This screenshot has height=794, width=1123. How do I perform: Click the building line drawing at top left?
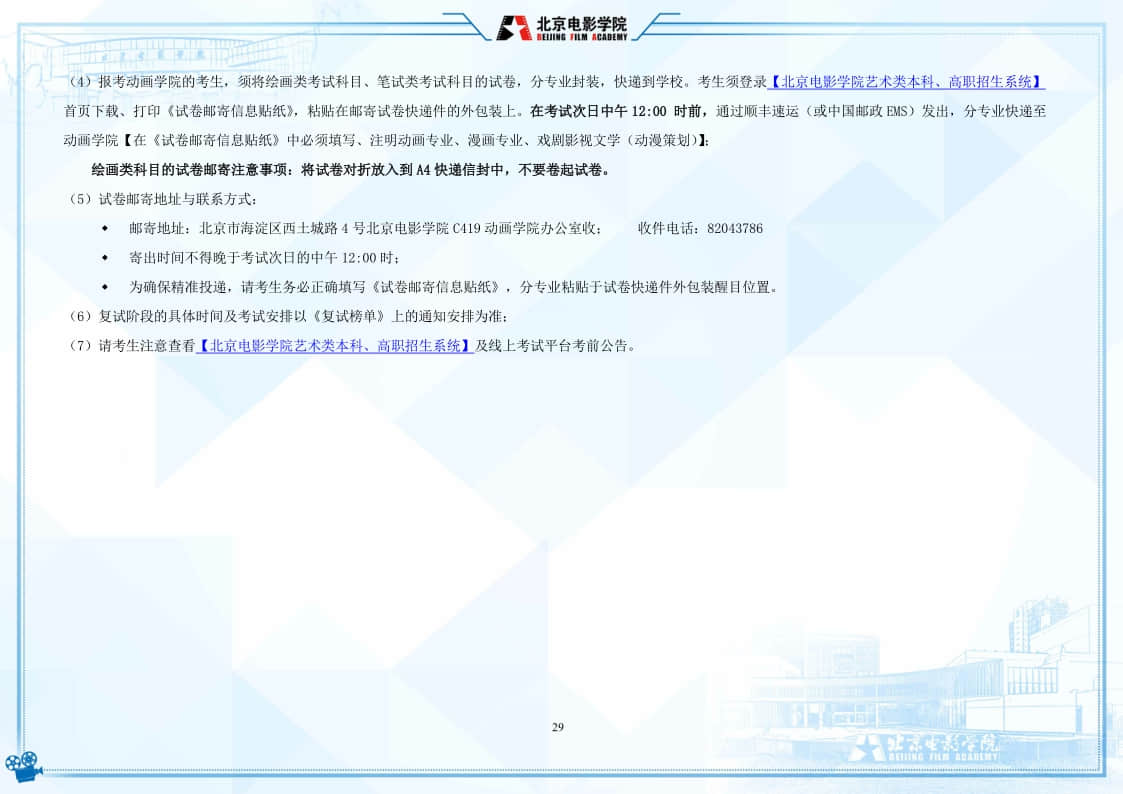tap(100, 55)
